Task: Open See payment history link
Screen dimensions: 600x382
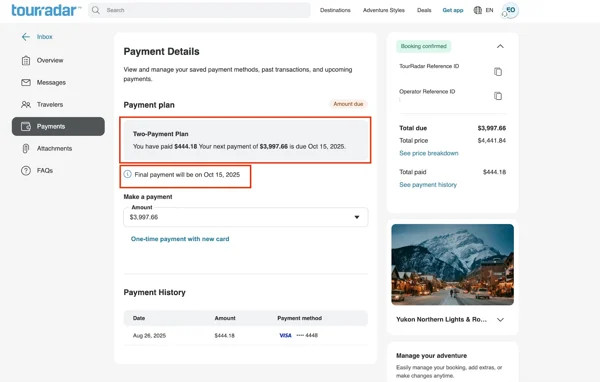Action: 428,184
